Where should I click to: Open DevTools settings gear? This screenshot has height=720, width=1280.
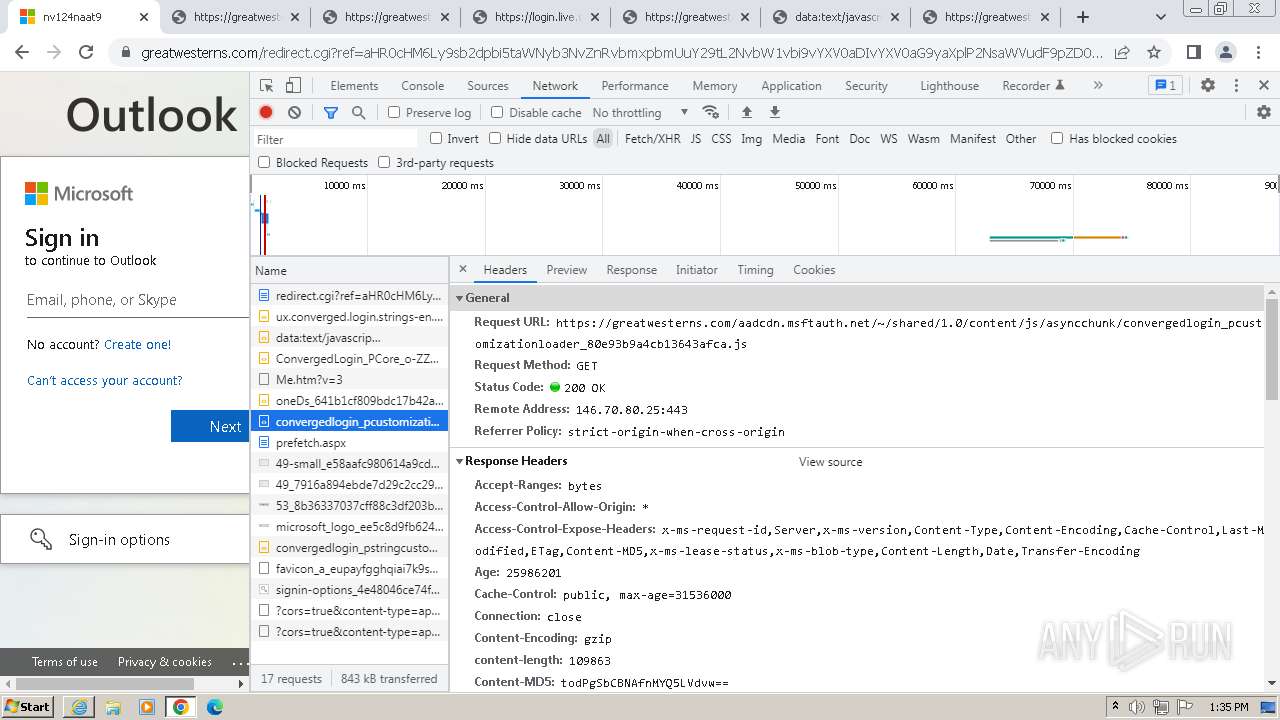click(1208, 86)
